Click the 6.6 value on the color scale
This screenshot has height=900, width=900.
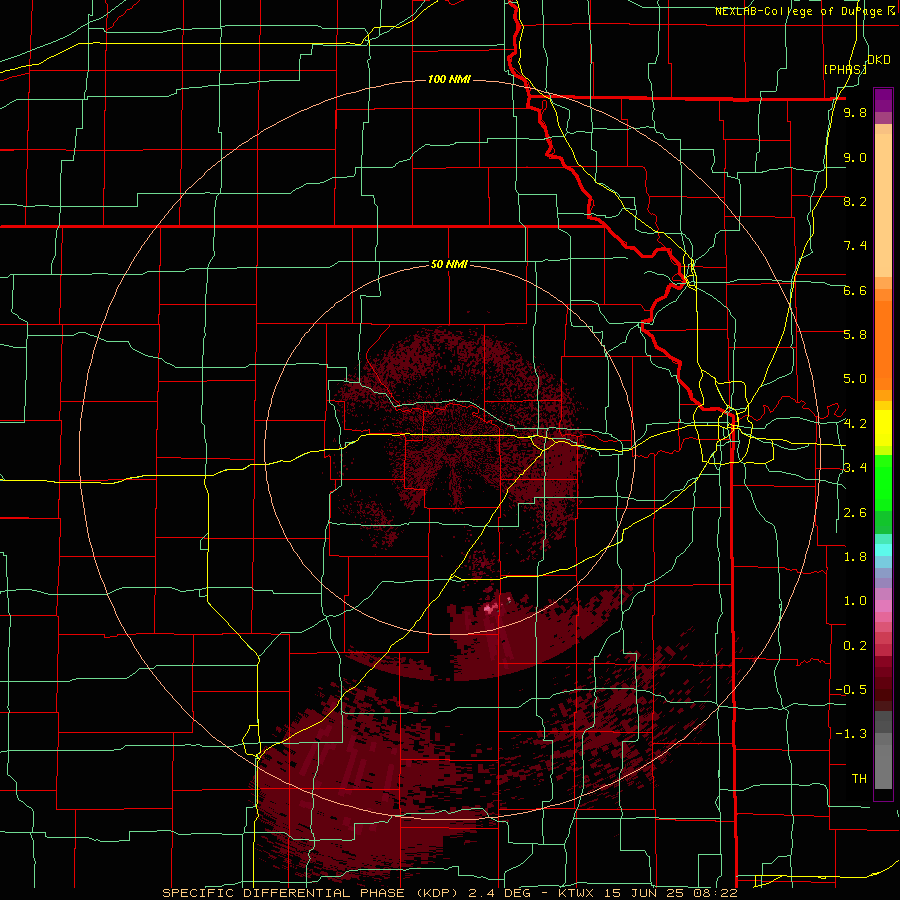855,290
